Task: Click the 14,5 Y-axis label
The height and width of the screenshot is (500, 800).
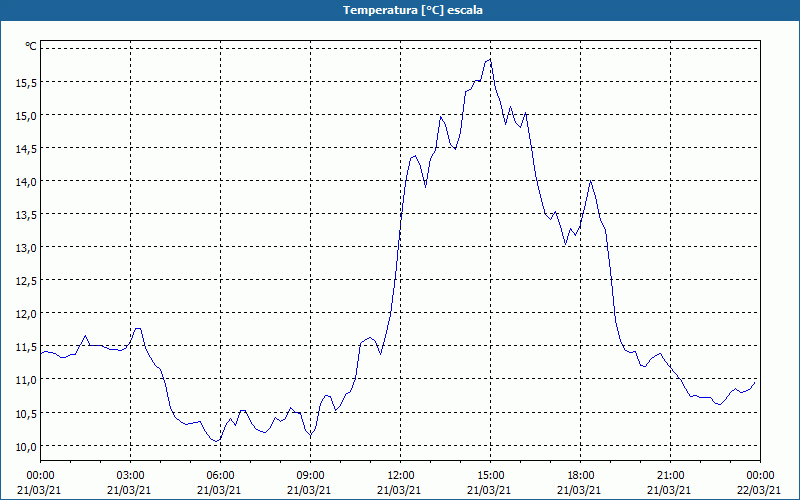Action: (x=27, y=149)
